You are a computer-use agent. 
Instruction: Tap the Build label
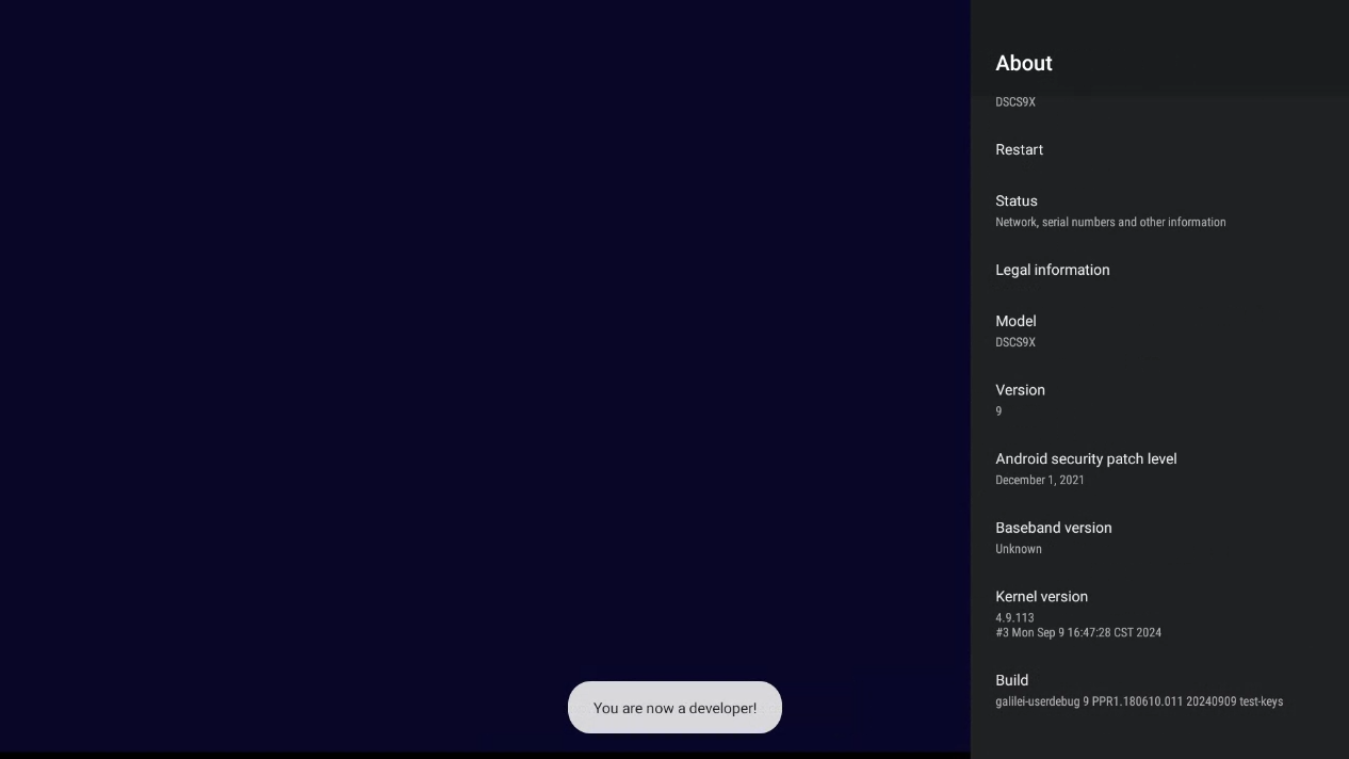[x=1011, y=680]
